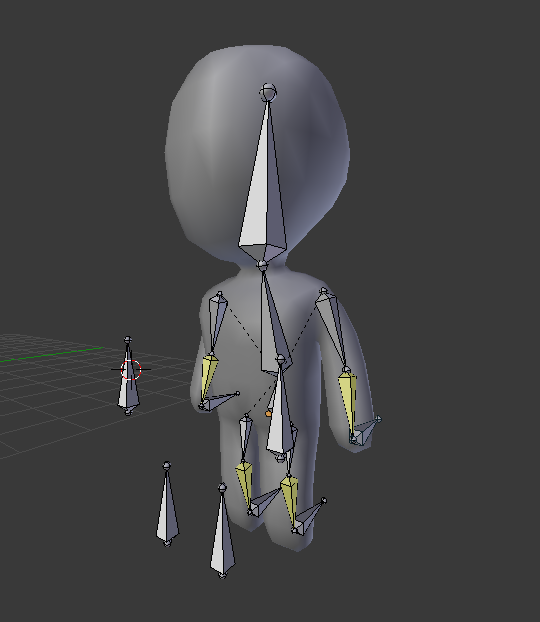This screenshot has height=622, width=540.
Task: Select the yellow forearm bone on screen-right arm
Action: (348, 401)
